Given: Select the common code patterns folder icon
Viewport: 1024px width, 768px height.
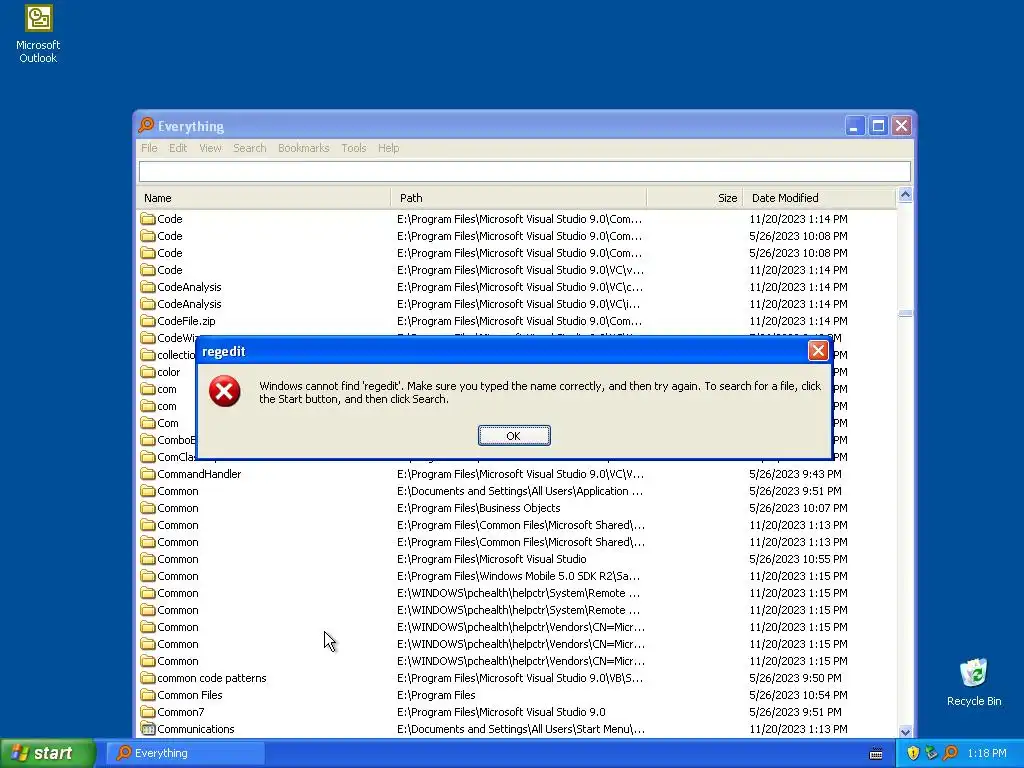Looking at the screenshot, I should pyautogui.click(x=148, y=678).
